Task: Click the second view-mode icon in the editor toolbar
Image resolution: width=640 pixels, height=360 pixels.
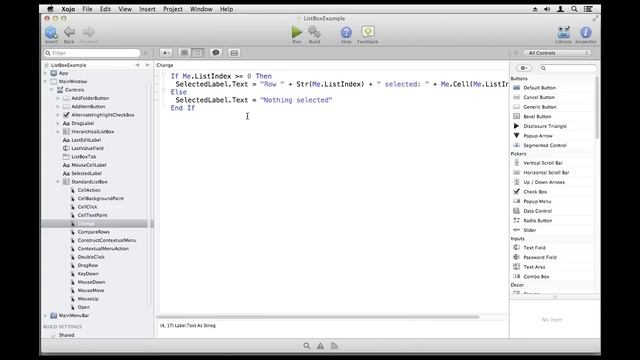Action: (198, 53)
